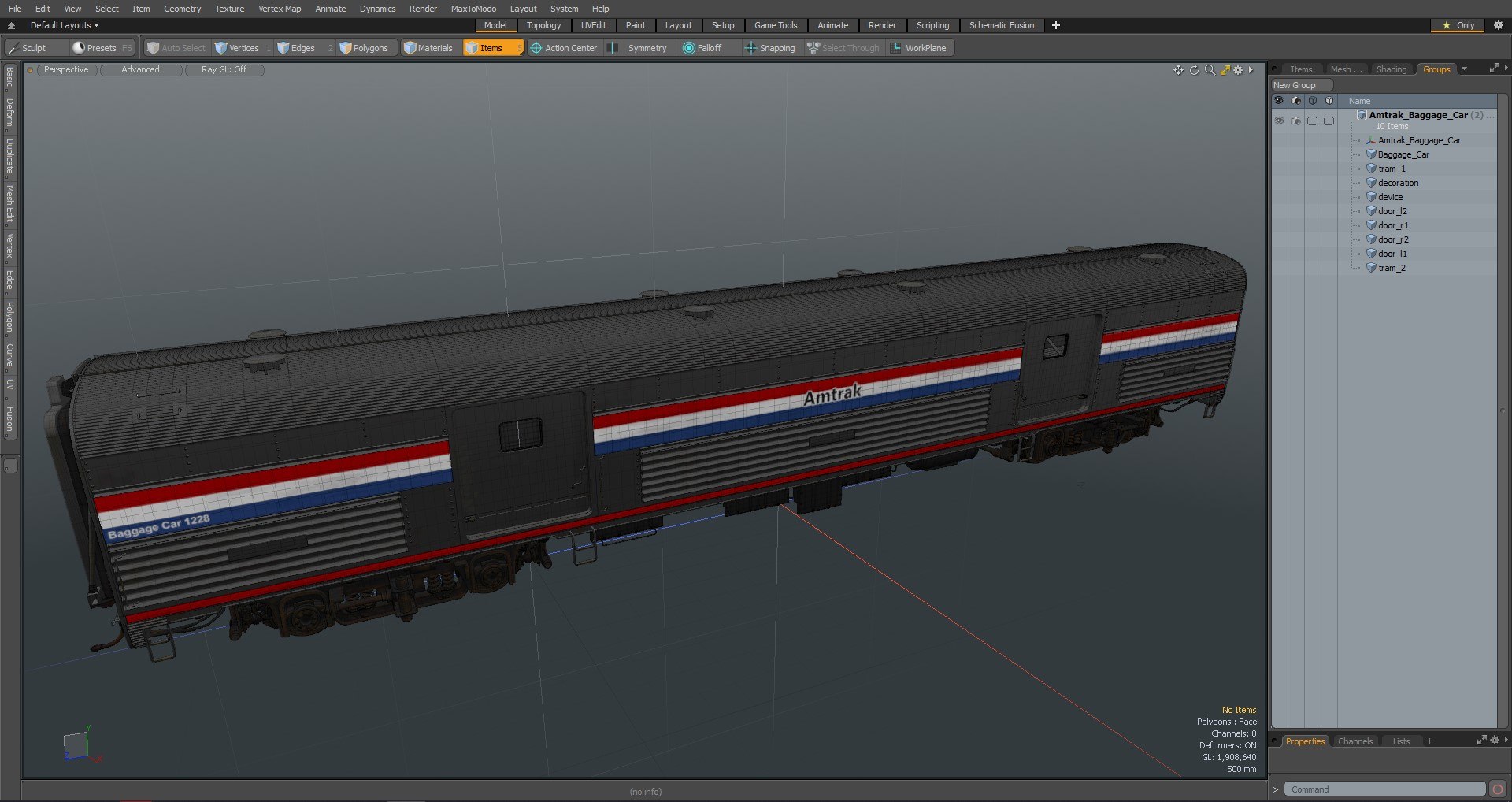Image resolution: width=1512 pixels, height=802 pixels.
Task: Switch to Topology layout tab
Action: (x=543, y=25)
